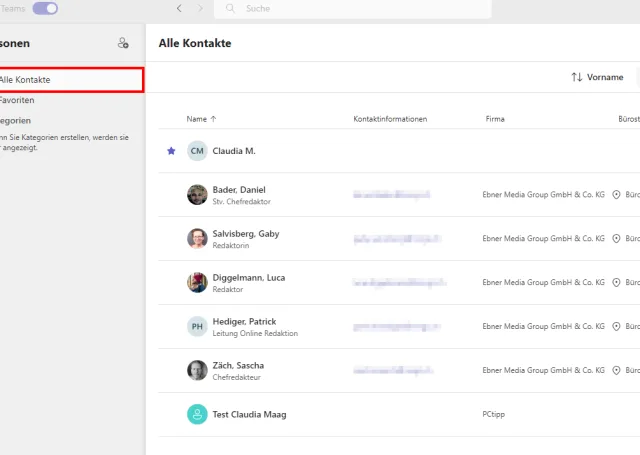Open Favoriten in the sidebar
Image resolution: width=640 pixels, height=455 pixels.
tap(18, 100)
